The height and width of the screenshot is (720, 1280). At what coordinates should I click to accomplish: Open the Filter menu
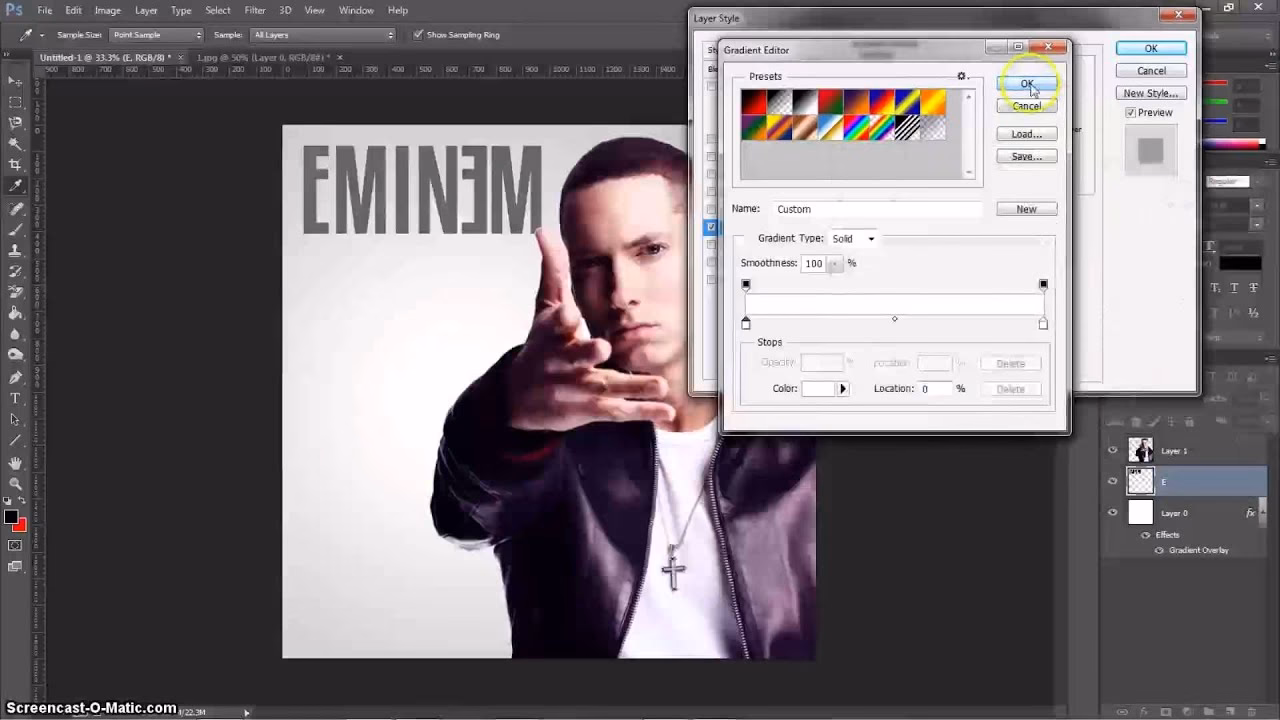(x=255, y=10)
